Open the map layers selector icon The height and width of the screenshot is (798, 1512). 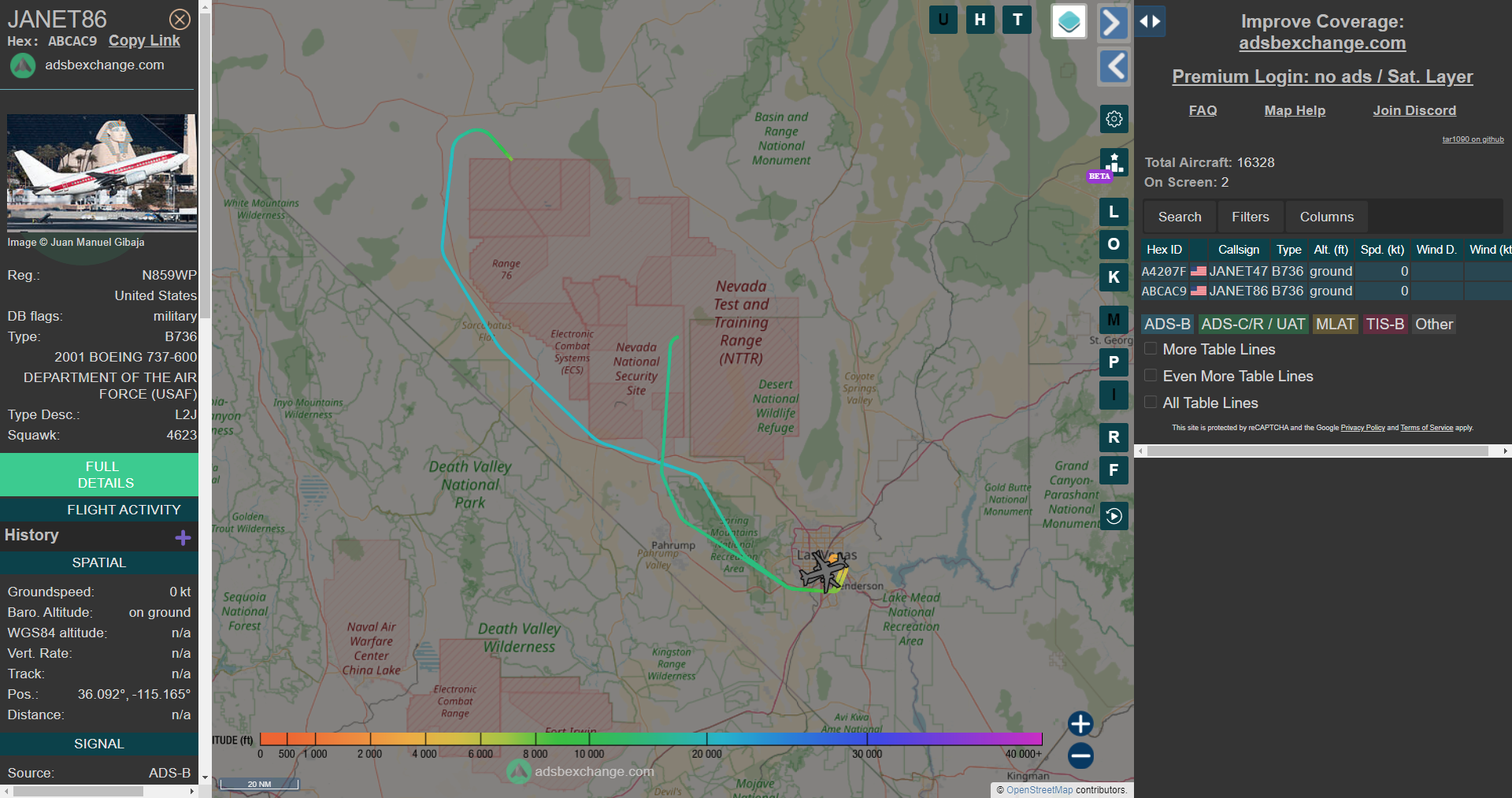(1069, 21)
